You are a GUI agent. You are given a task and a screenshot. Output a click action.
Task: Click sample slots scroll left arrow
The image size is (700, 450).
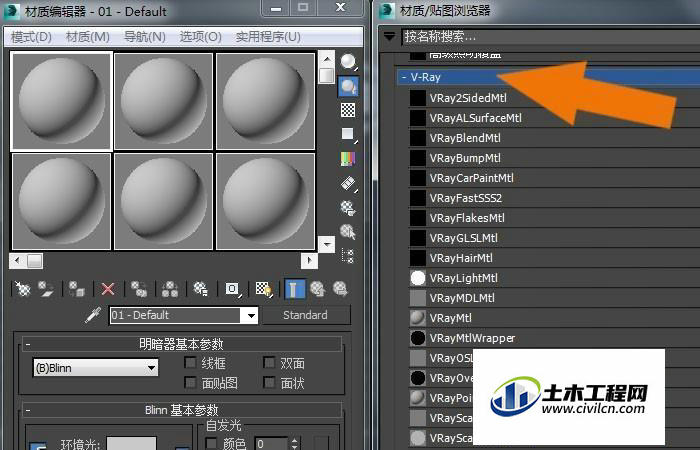tap(17, 260)
